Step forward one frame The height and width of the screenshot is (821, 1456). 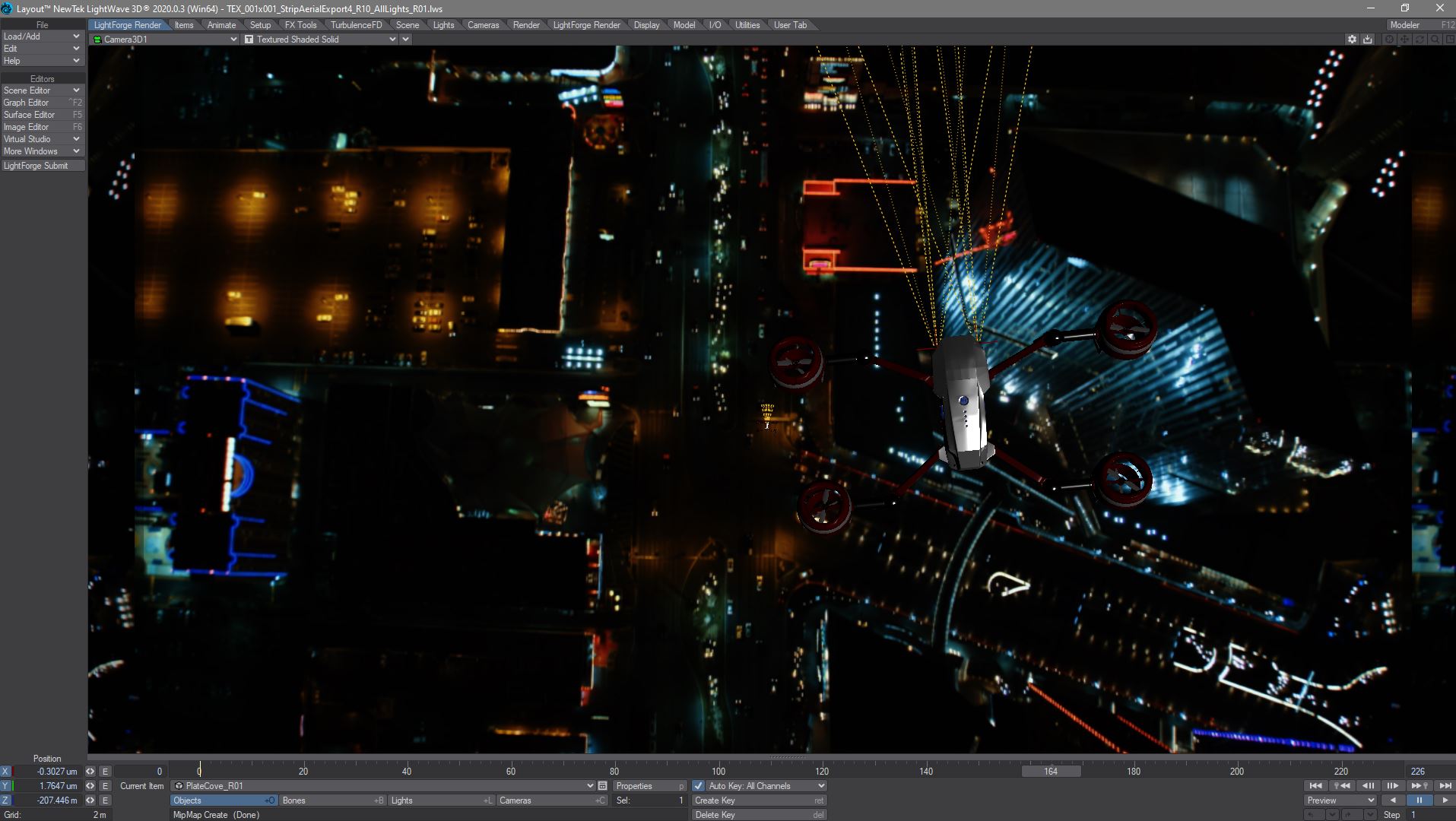coord(1393,786)
